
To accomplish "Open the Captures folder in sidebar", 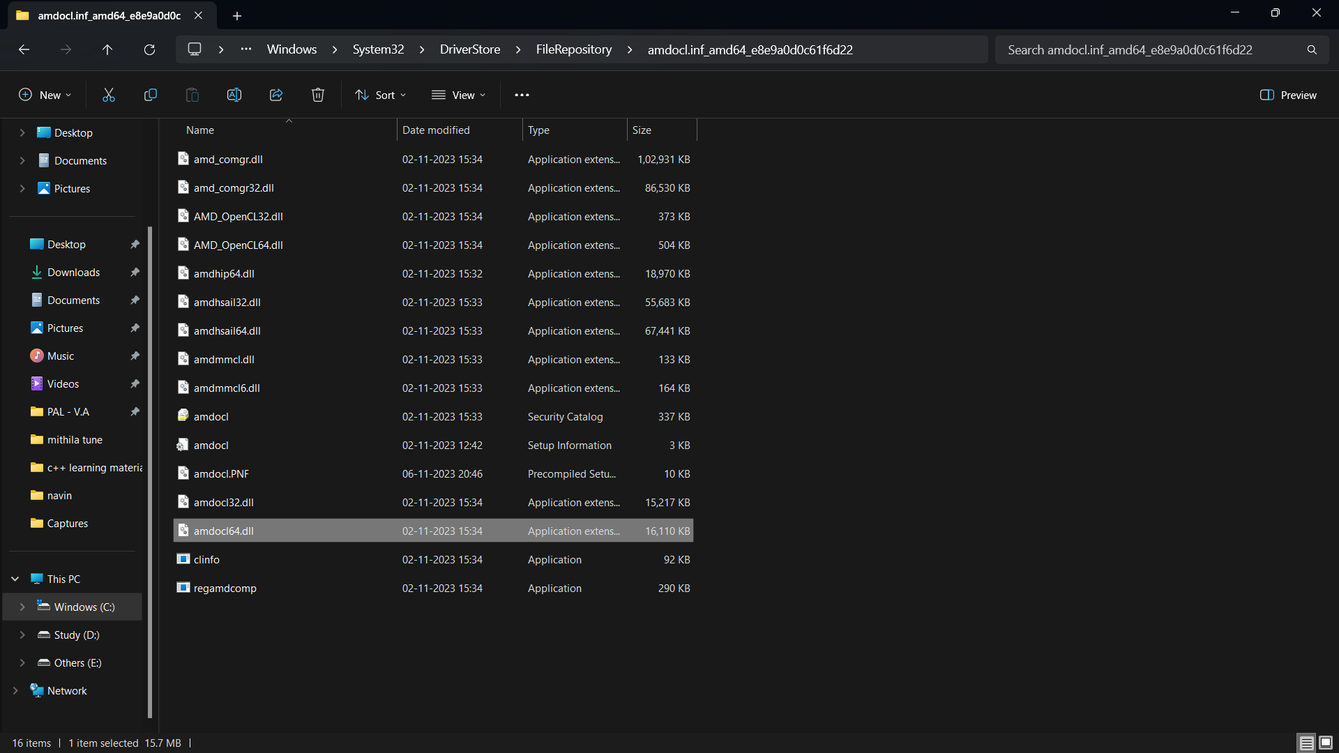I will pos(67,524).
